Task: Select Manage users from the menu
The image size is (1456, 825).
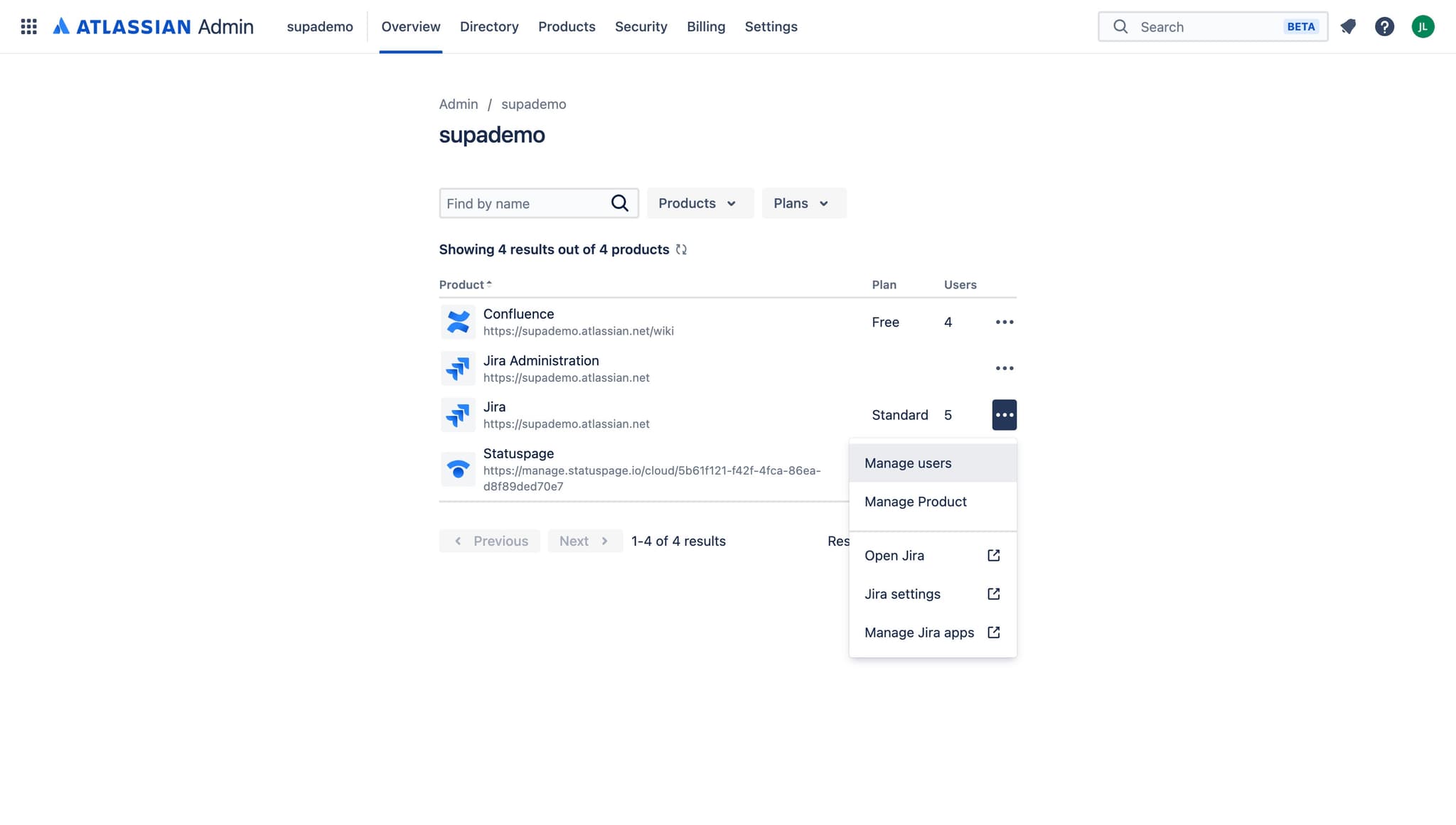Action: point(908,463)
